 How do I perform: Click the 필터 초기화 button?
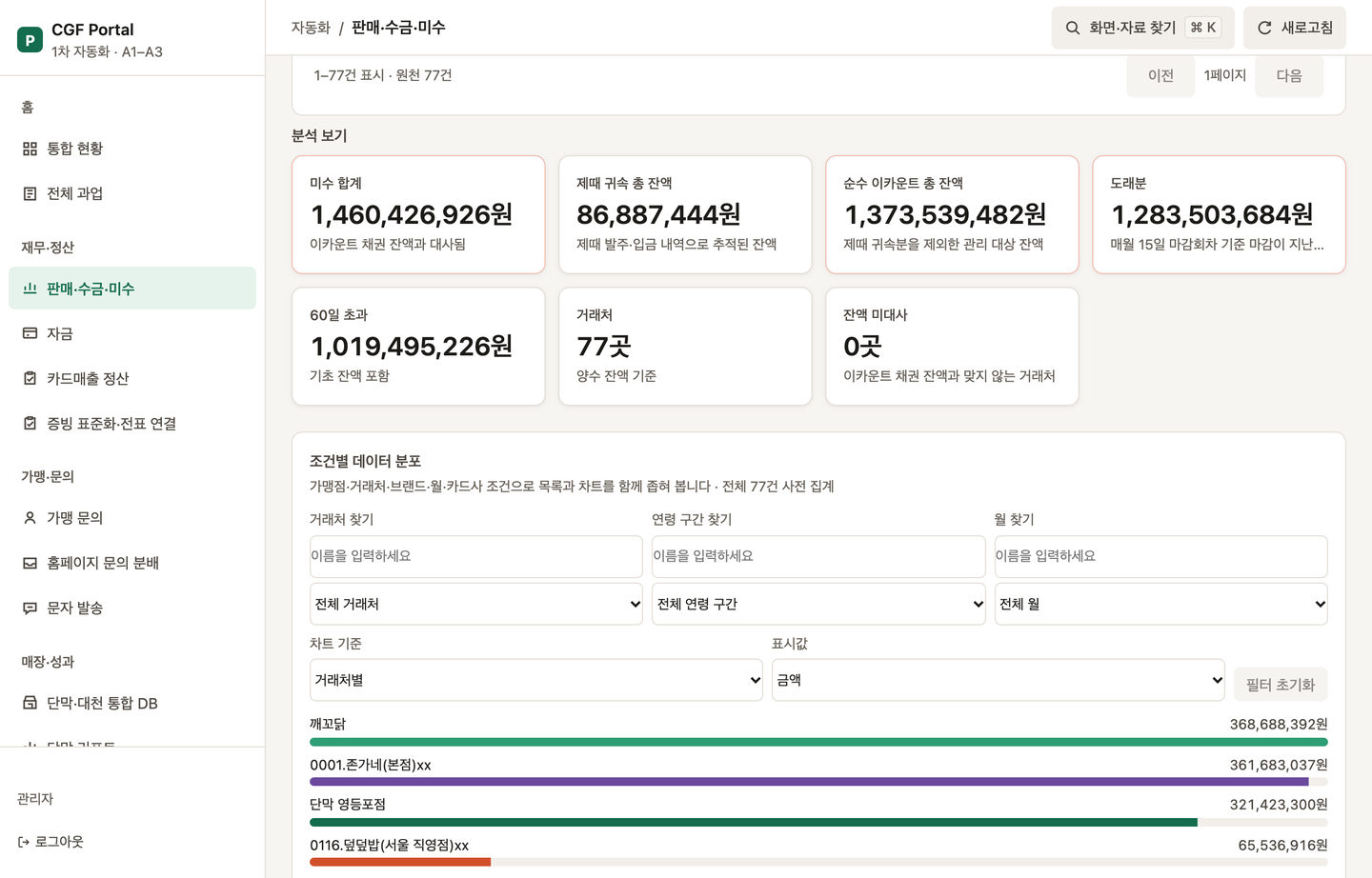point(1281,685)
